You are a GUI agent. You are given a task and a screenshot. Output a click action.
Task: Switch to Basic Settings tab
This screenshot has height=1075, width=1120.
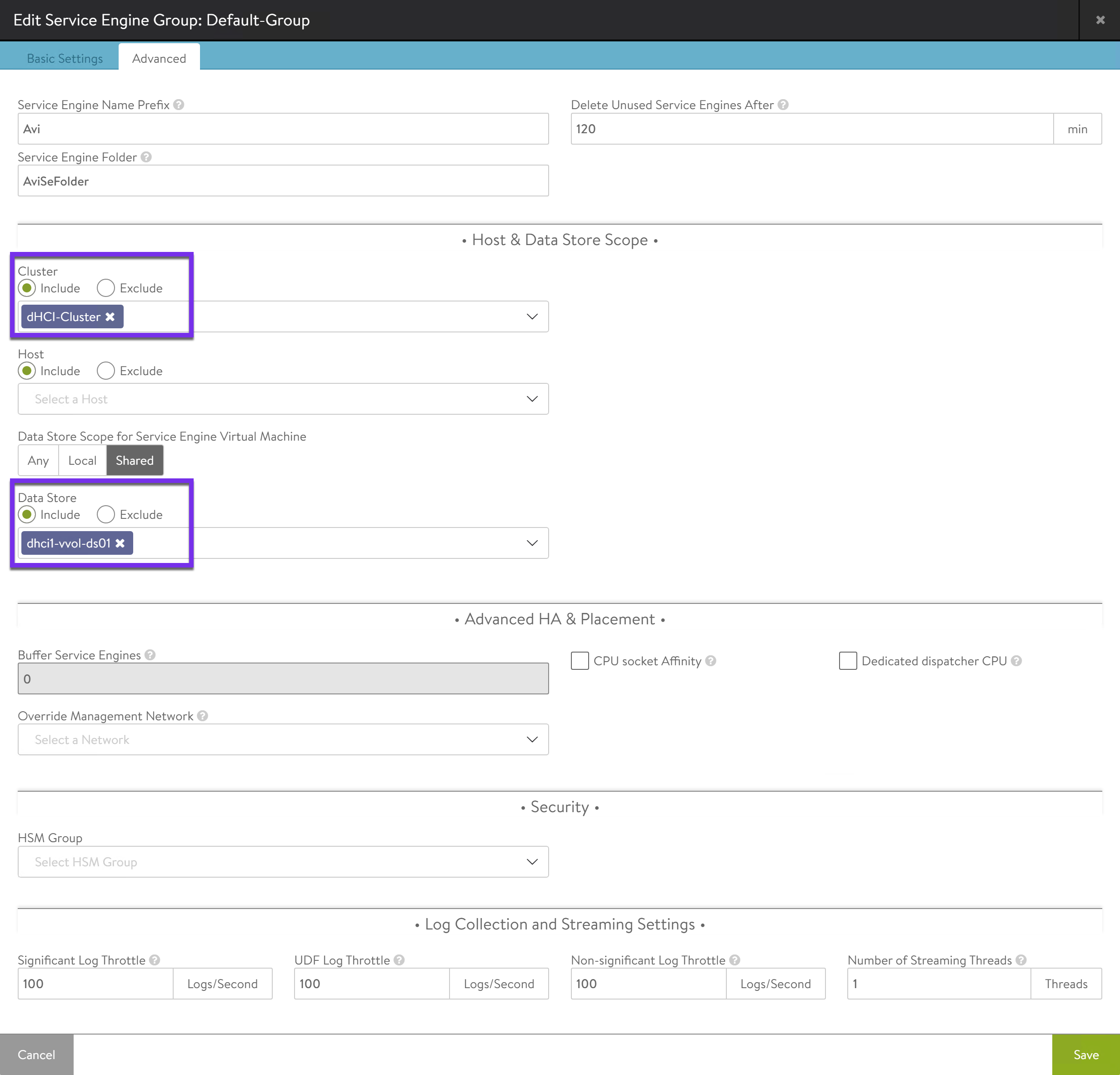coord(65,58)
